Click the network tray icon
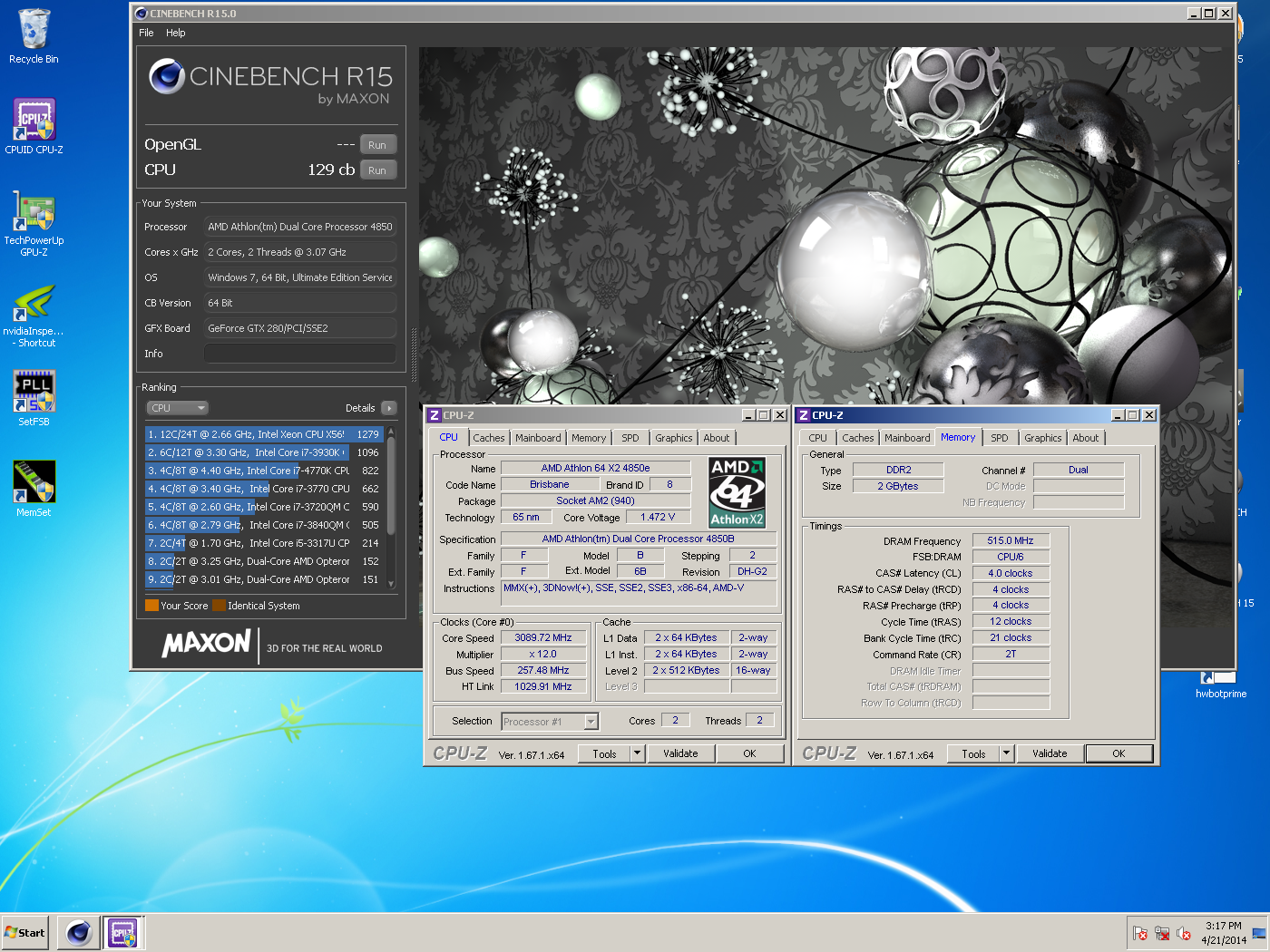Image resolution: width=1270 pixels, height=952 pixels. [x=1162, y=933]
